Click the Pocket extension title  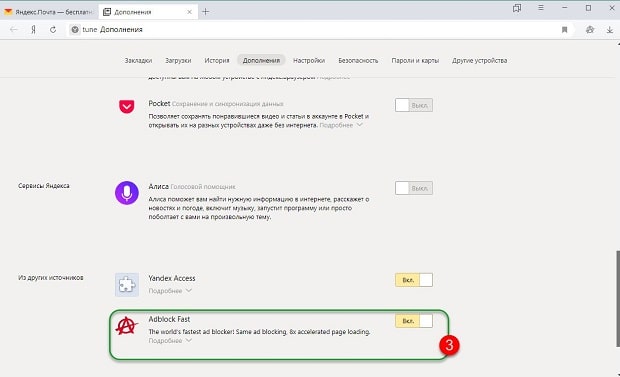[159, 103]
